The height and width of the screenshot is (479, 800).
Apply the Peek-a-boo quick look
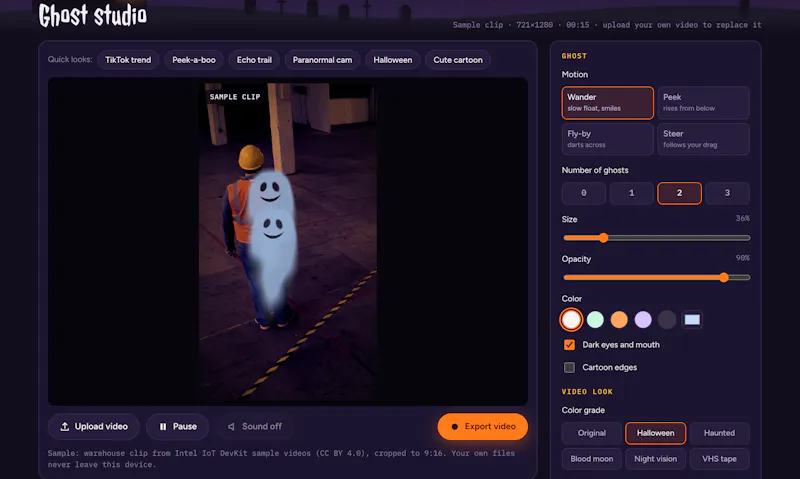click(x=194, y=60)
